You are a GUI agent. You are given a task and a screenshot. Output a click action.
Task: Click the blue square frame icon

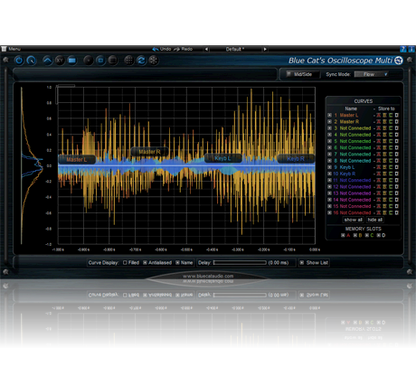(100, 60)
